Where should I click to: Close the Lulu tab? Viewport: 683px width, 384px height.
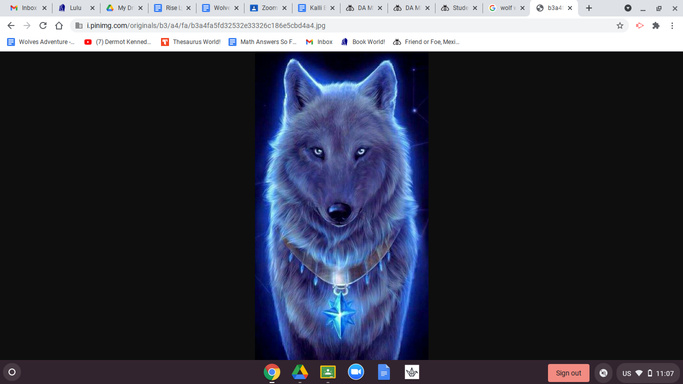92,8
